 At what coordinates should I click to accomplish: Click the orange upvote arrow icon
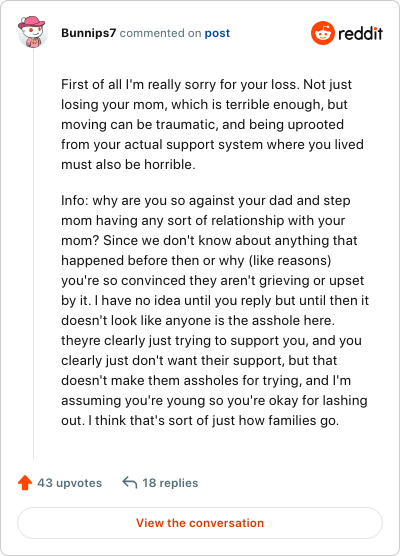[x=25, y=483]
